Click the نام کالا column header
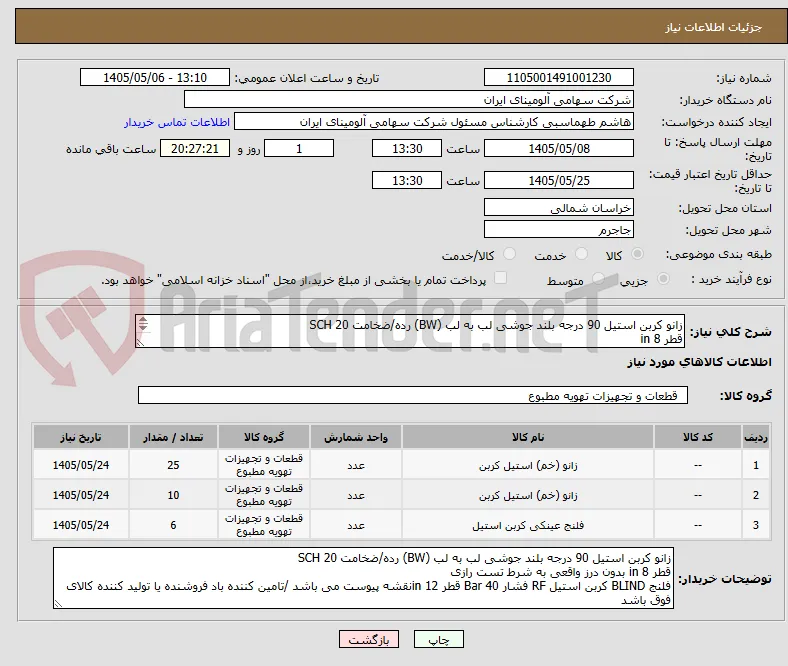788x666 pixels. [528, 437]
